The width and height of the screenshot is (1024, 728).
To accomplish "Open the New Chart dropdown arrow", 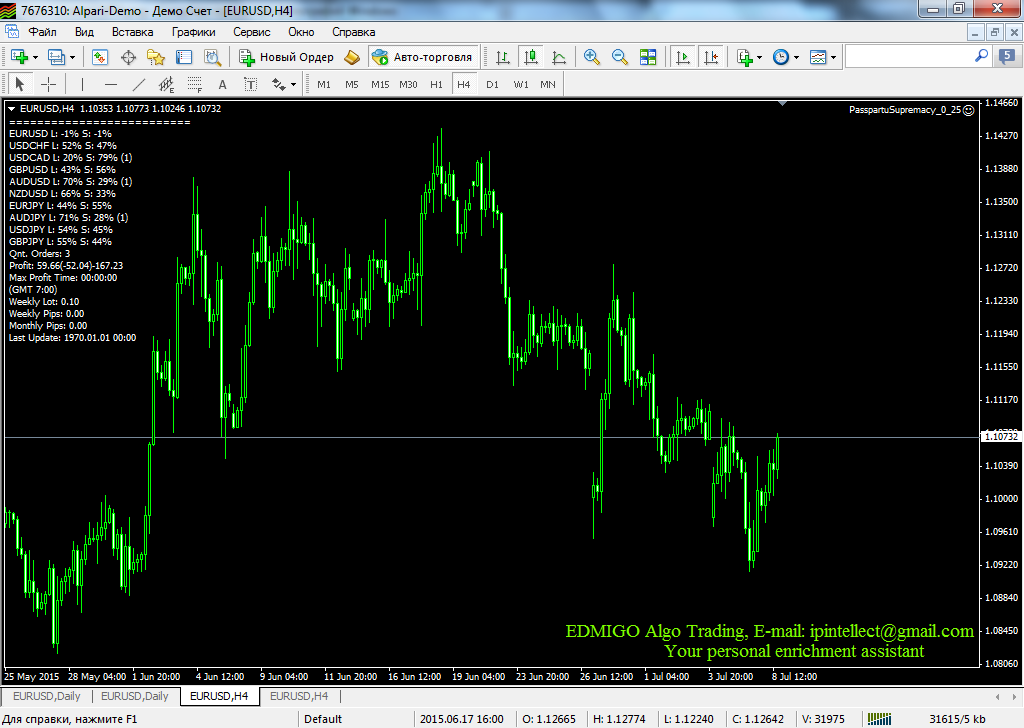I will 35,57.
